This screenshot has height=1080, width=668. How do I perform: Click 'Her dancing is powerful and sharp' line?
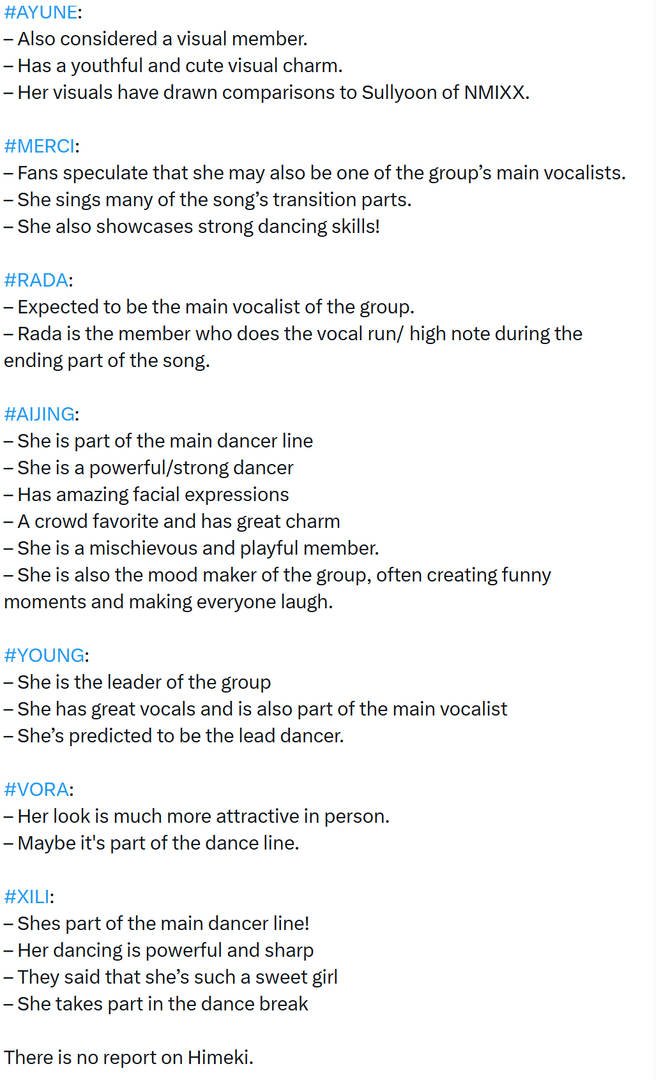[158, 951]
